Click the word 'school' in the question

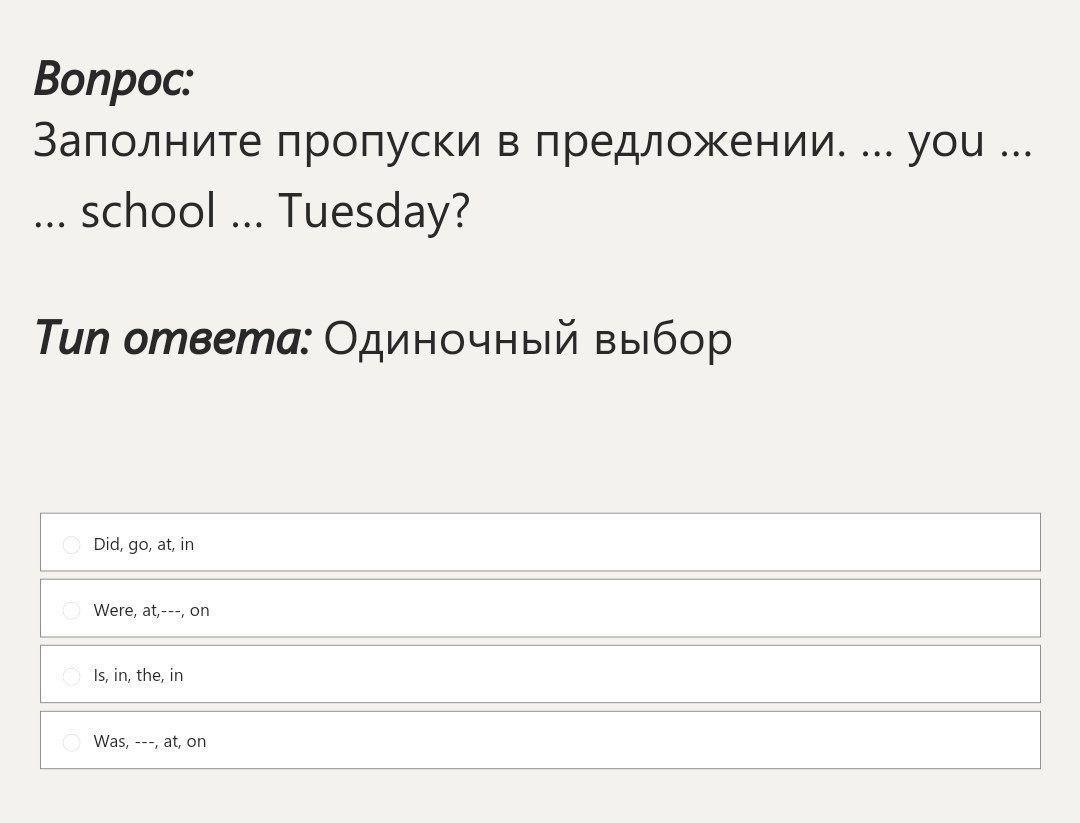pyautogui.click(x=147, y=211)
